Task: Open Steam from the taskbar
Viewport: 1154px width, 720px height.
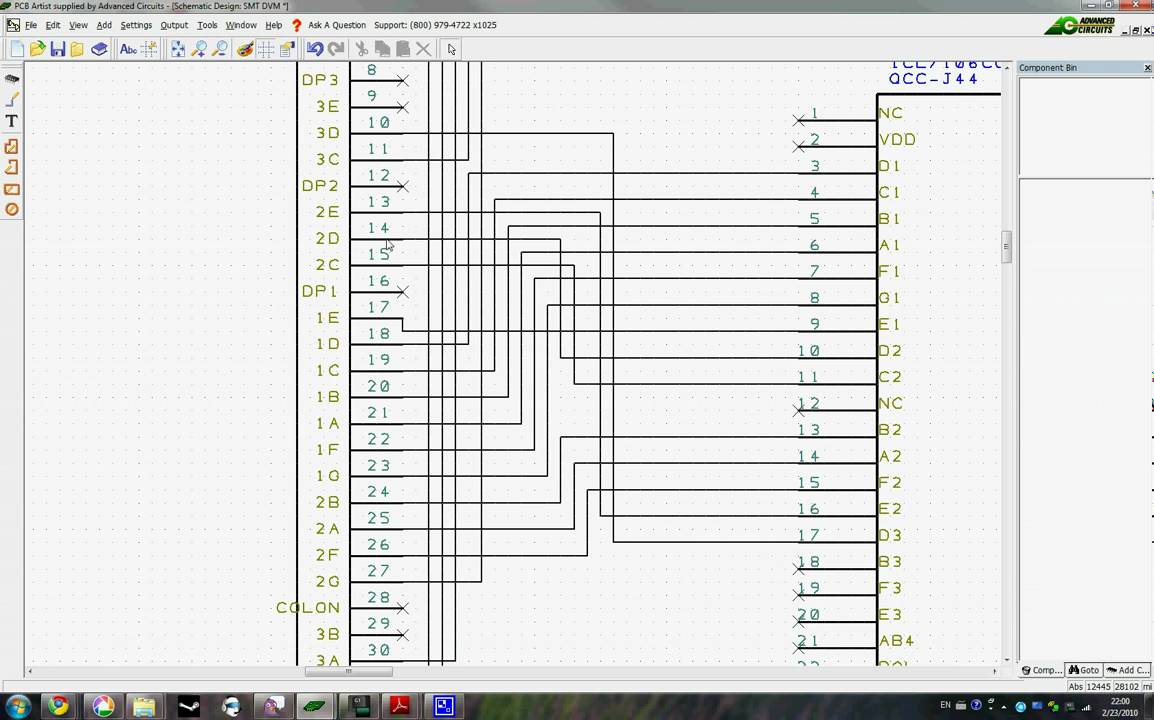Action: 189,706
